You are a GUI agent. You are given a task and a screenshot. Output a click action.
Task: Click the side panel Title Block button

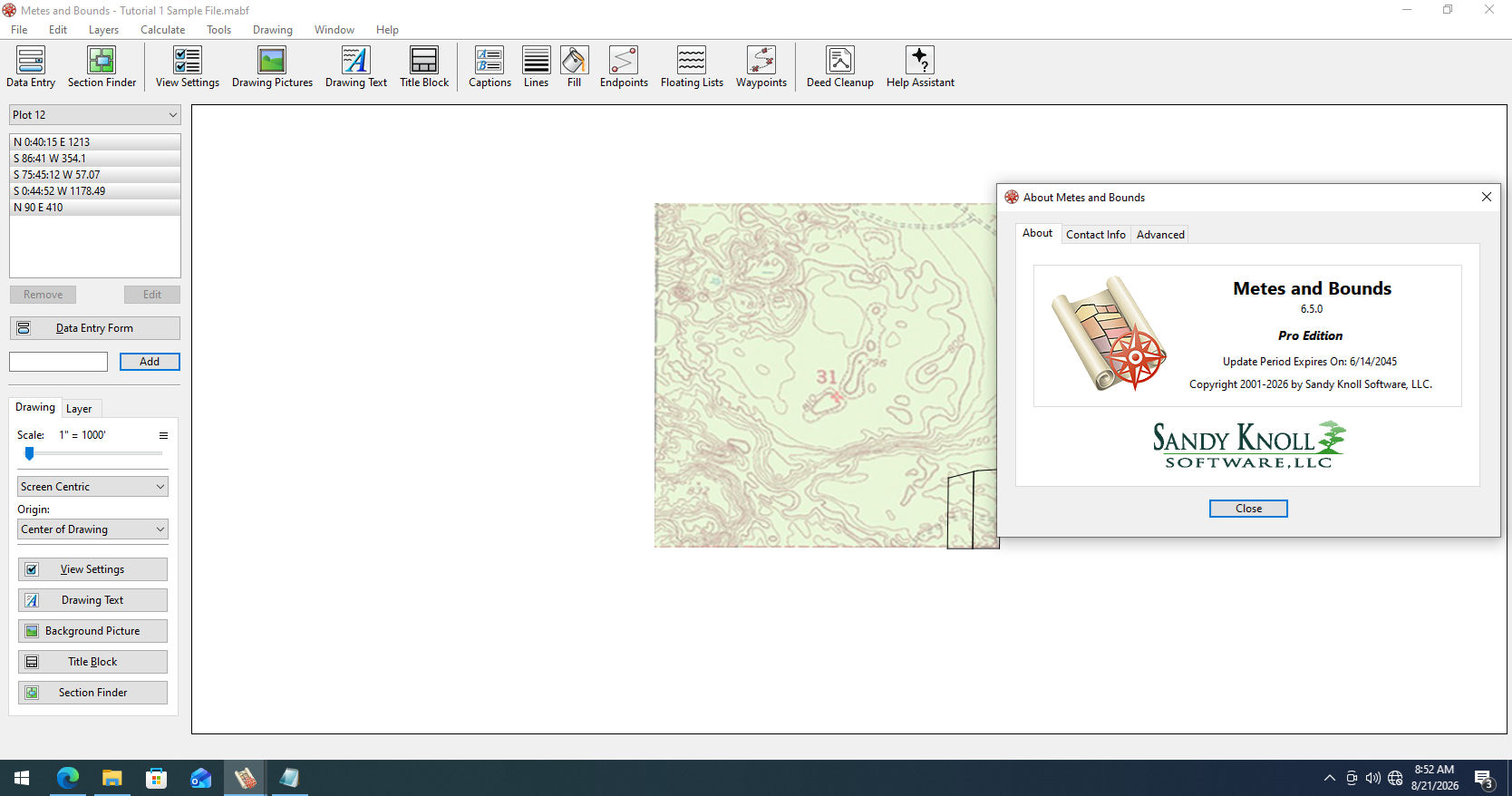(92, 662)
